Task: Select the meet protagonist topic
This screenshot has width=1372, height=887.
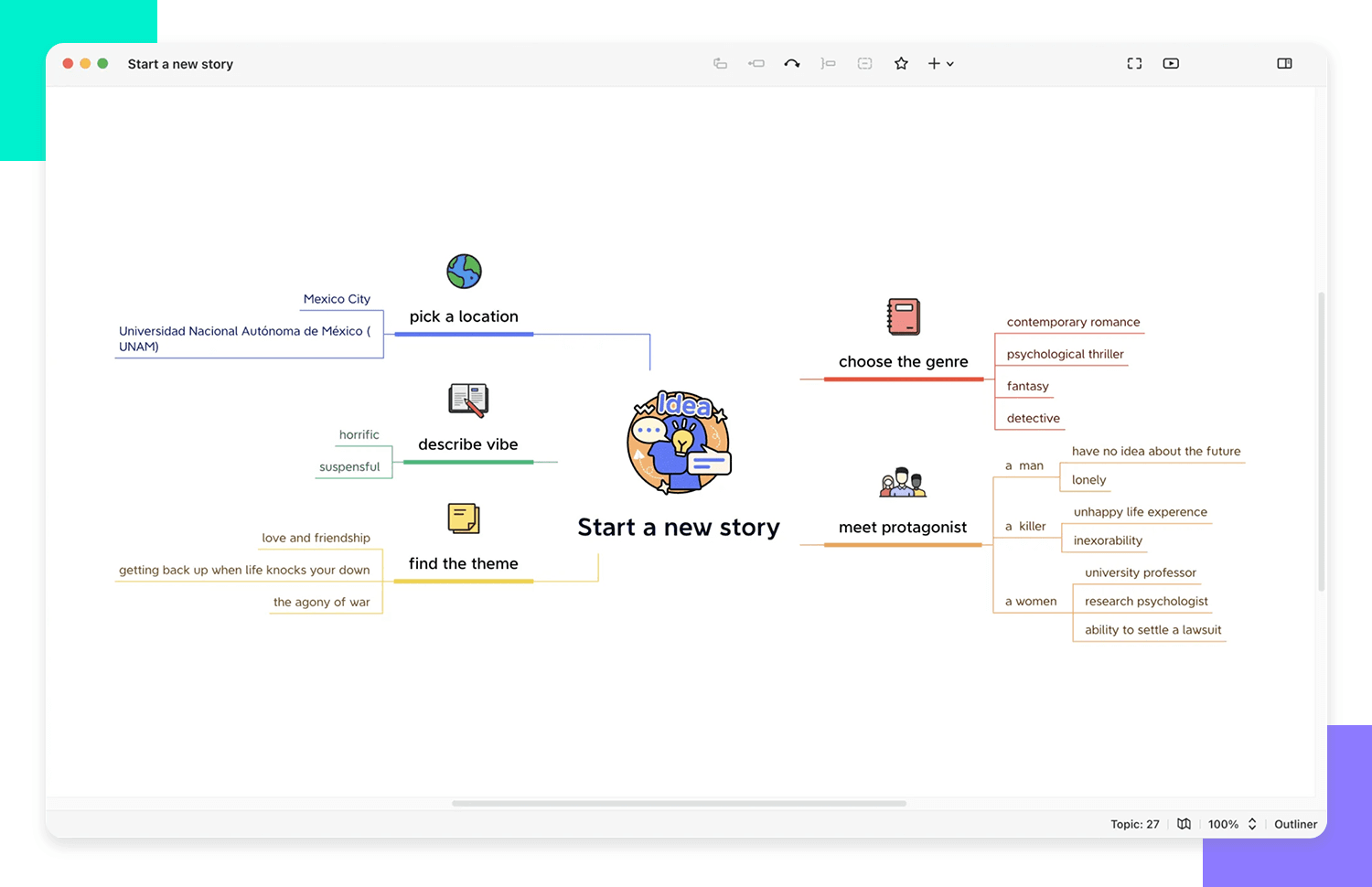Action: tap(903, 528)
